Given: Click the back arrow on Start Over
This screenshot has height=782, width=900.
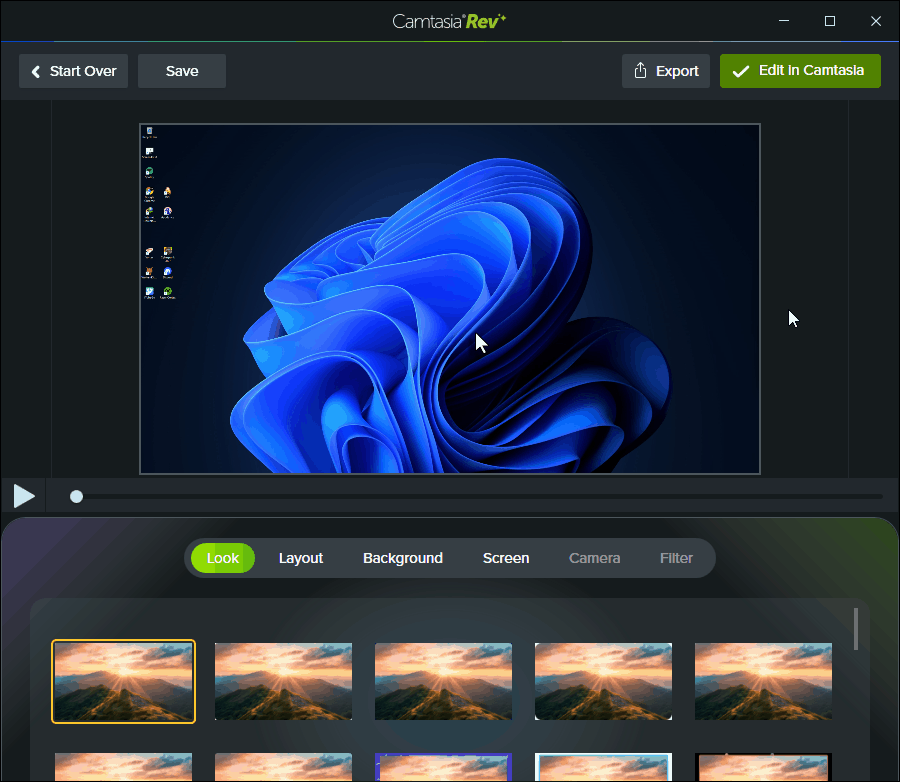Looking at the screenshot, I should tap(36, 72).
